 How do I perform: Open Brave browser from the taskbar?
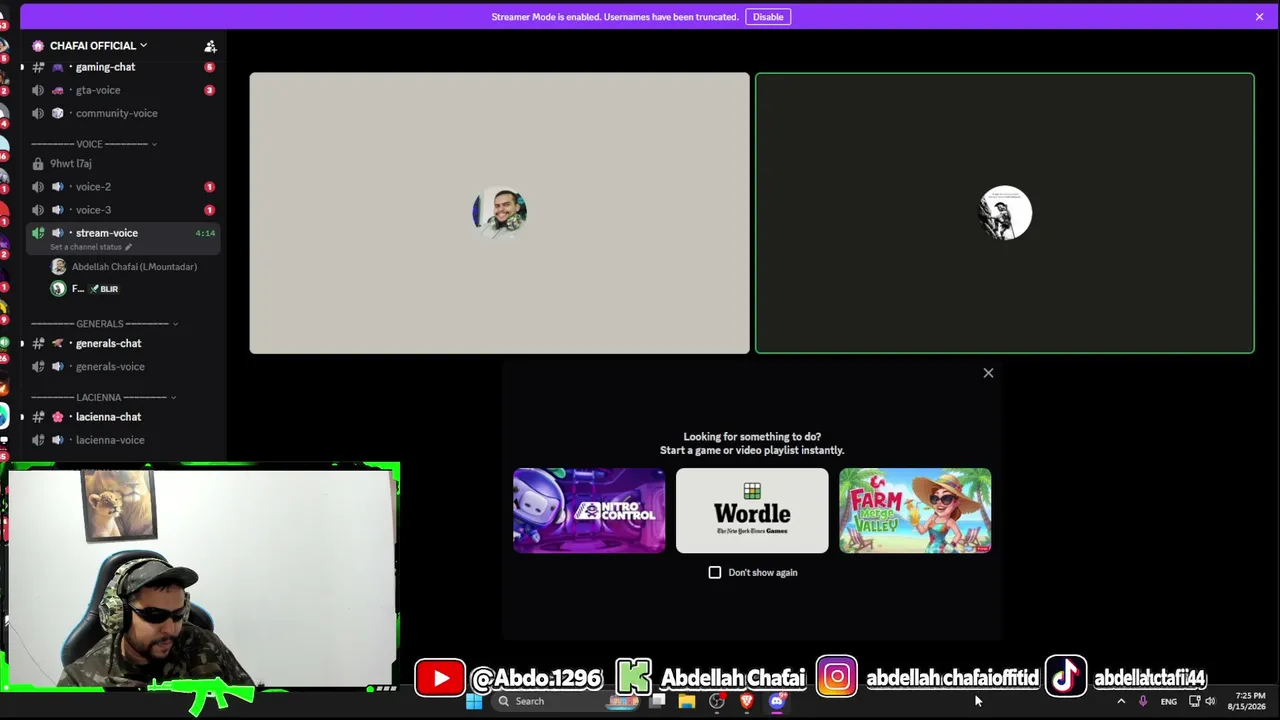(746, 701)
